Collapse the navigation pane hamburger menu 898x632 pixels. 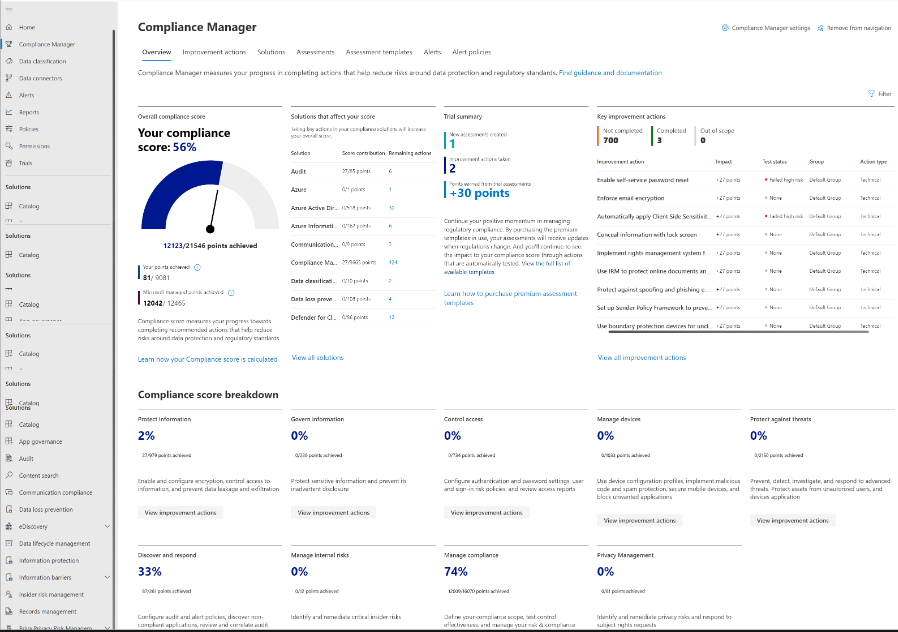(x=9, y=10)
